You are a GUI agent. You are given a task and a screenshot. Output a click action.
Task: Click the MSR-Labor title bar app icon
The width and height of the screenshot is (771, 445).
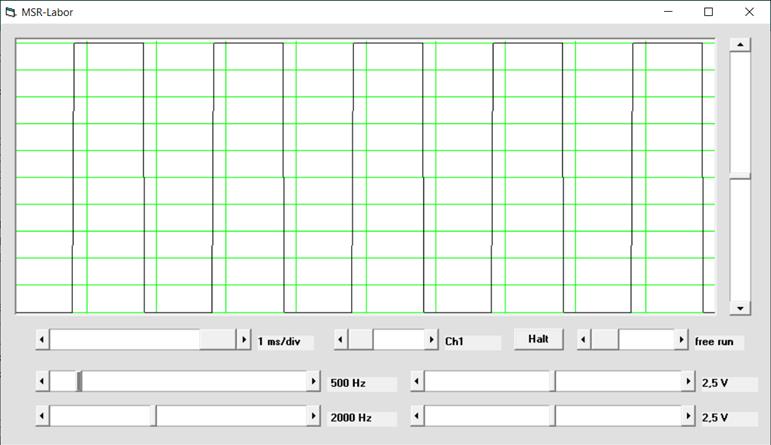point(11,12)
